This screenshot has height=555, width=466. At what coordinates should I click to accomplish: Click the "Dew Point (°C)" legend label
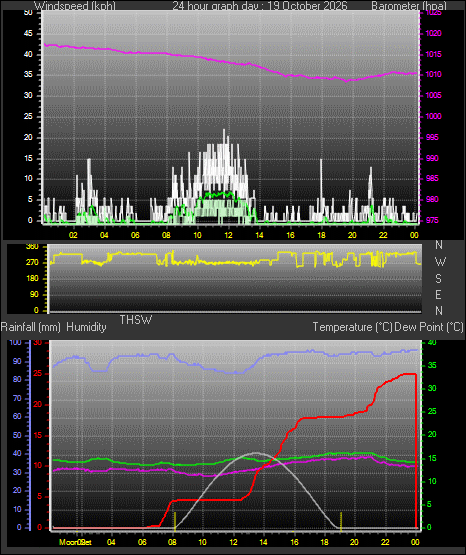[x=429, y=327]
